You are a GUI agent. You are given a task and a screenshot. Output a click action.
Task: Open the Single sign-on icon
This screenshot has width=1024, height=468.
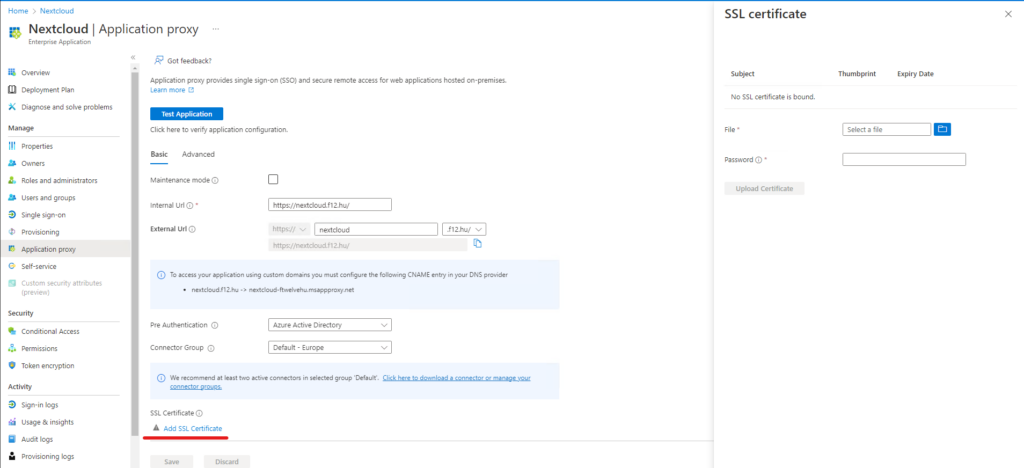[x=12, y=215]
